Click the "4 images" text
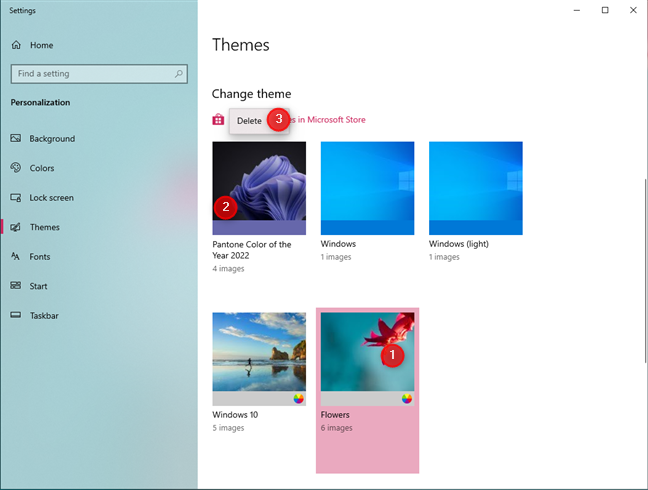The width and height of the screenshot is (648, 490). click(228, 269)
